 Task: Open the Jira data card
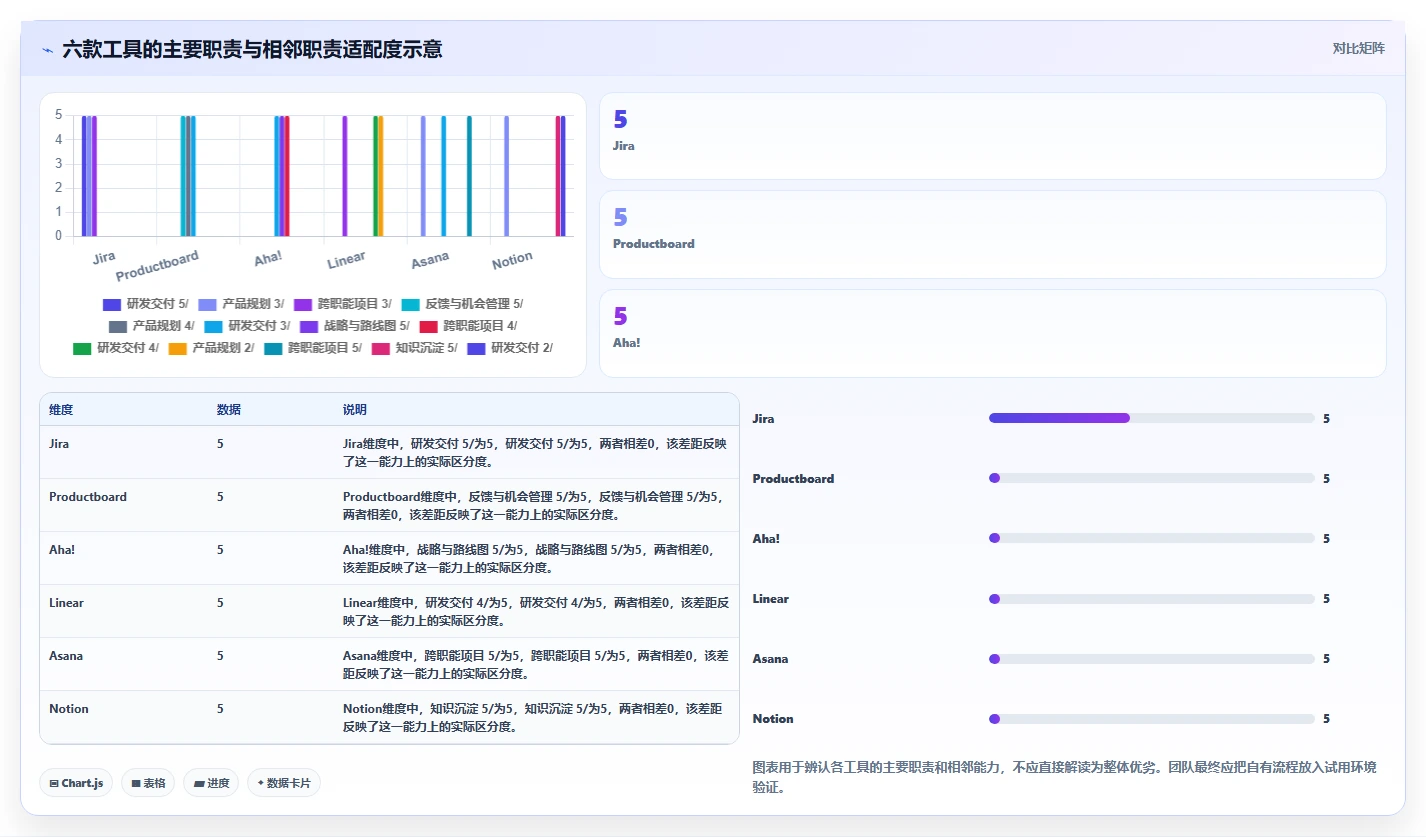[992, 136]
